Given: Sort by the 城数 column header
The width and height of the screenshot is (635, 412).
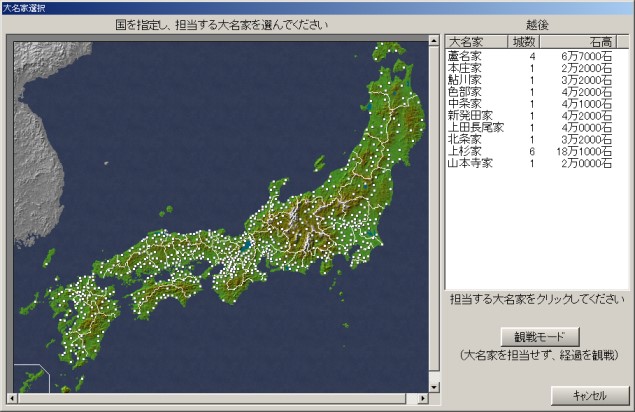Looking at the screenshot, I should (524, 42).
